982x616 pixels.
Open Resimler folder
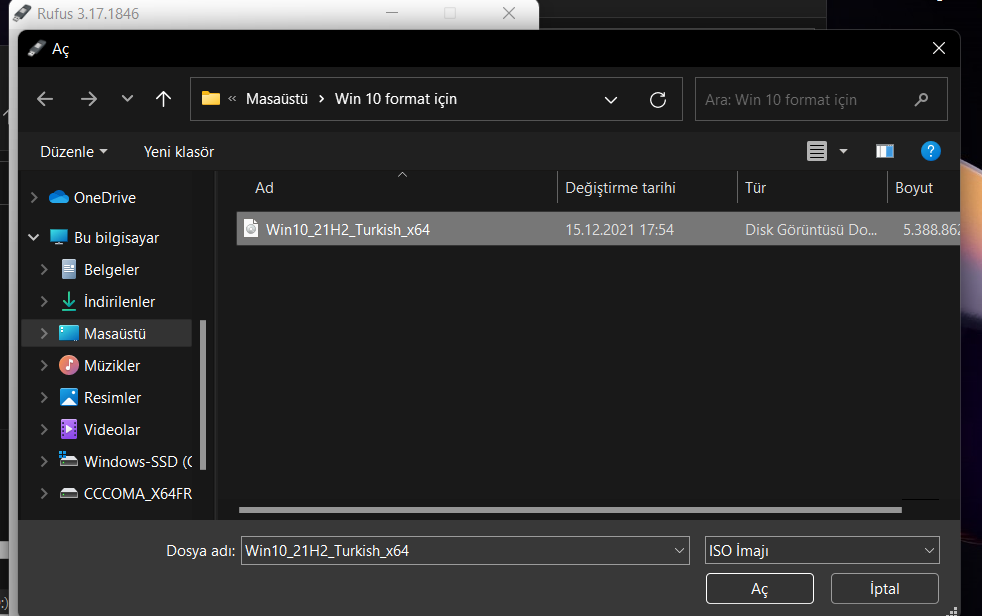[112, 398]
